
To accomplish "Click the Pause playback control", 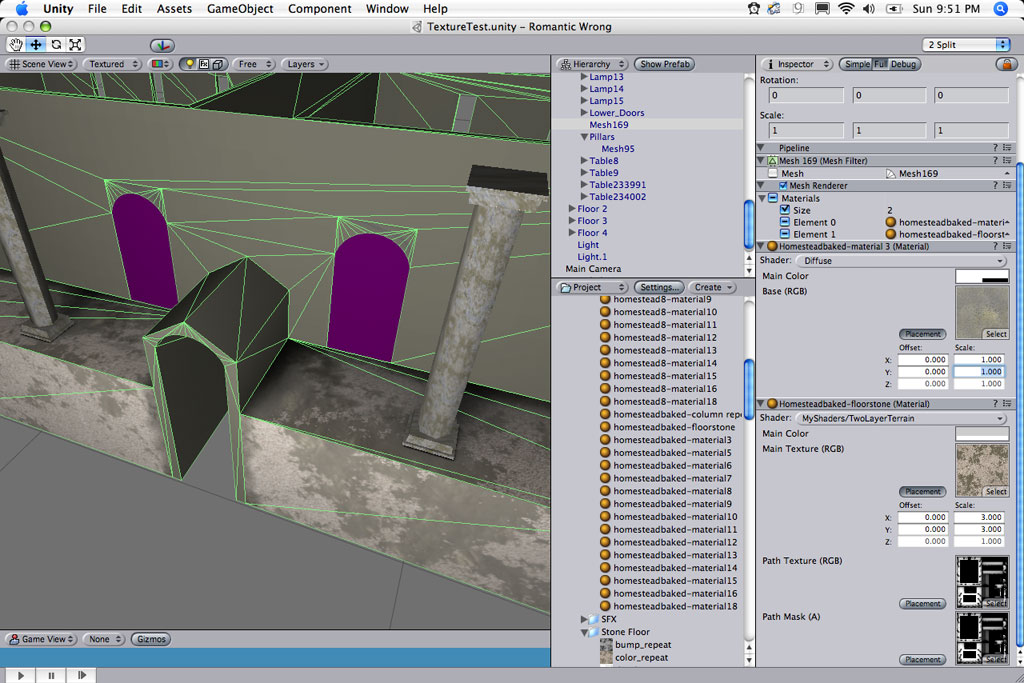I will 50,674.
